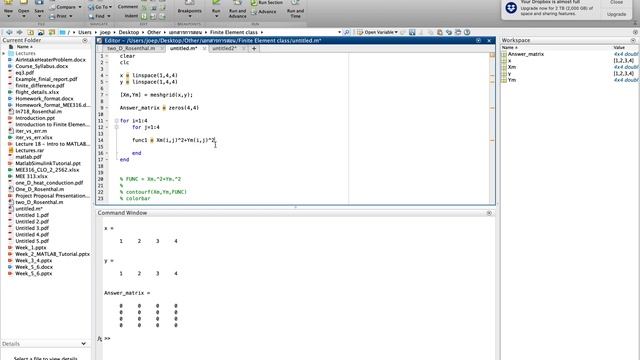
Task: Click the Advance icon in Run group
Action: tap(254, 12)
